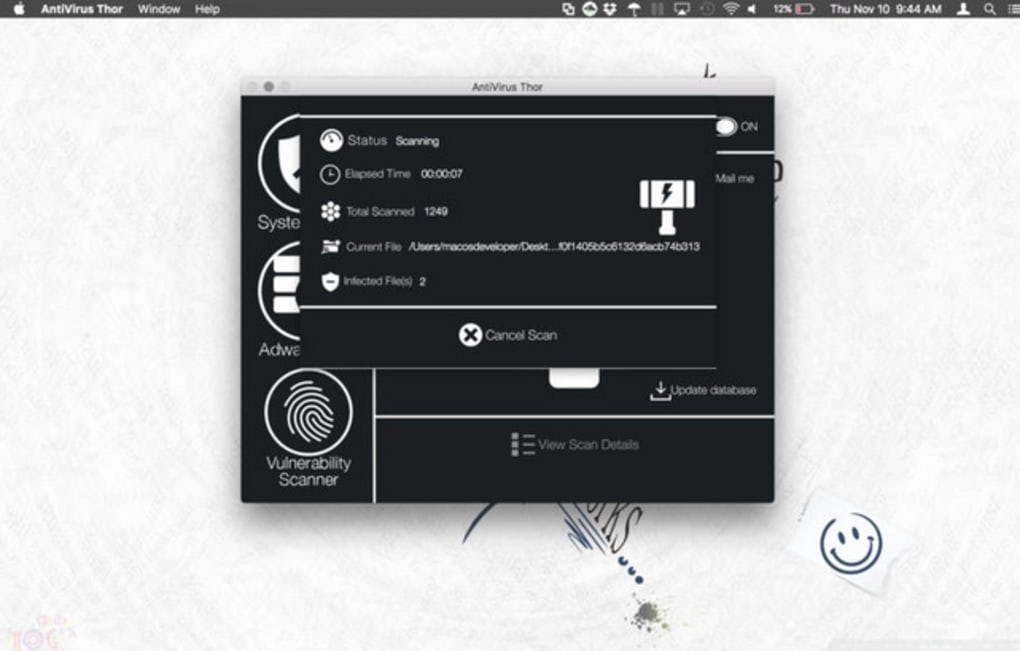Screen dimensions: 1020x651
Task: Click the user account icon in menu bar
Action: [x=963, y=9]
